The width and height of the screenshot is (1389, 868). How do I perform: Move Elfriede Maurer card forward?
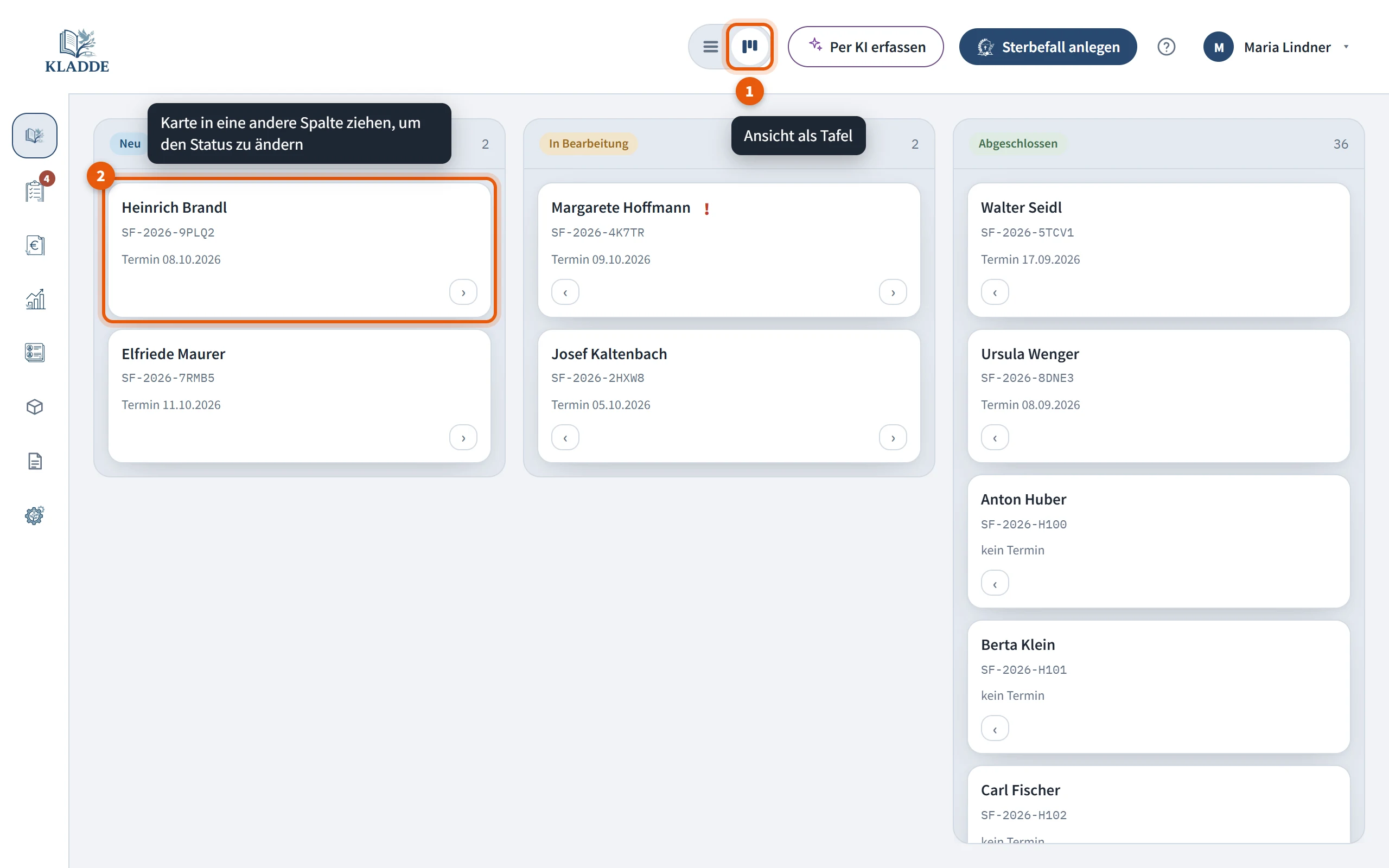click(x=463, y=437)
